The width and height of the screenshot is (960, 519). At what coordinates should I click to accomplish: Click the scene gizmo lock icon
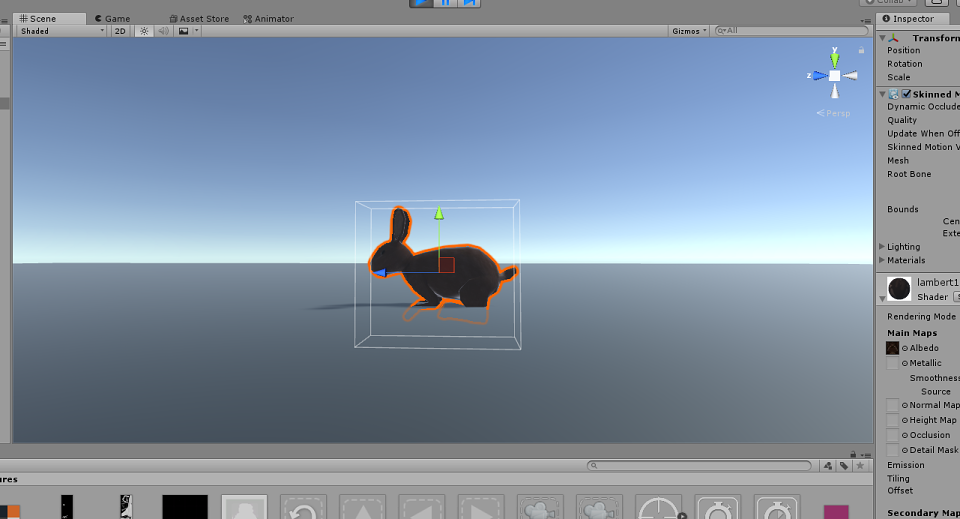click(x=861, y=50)
